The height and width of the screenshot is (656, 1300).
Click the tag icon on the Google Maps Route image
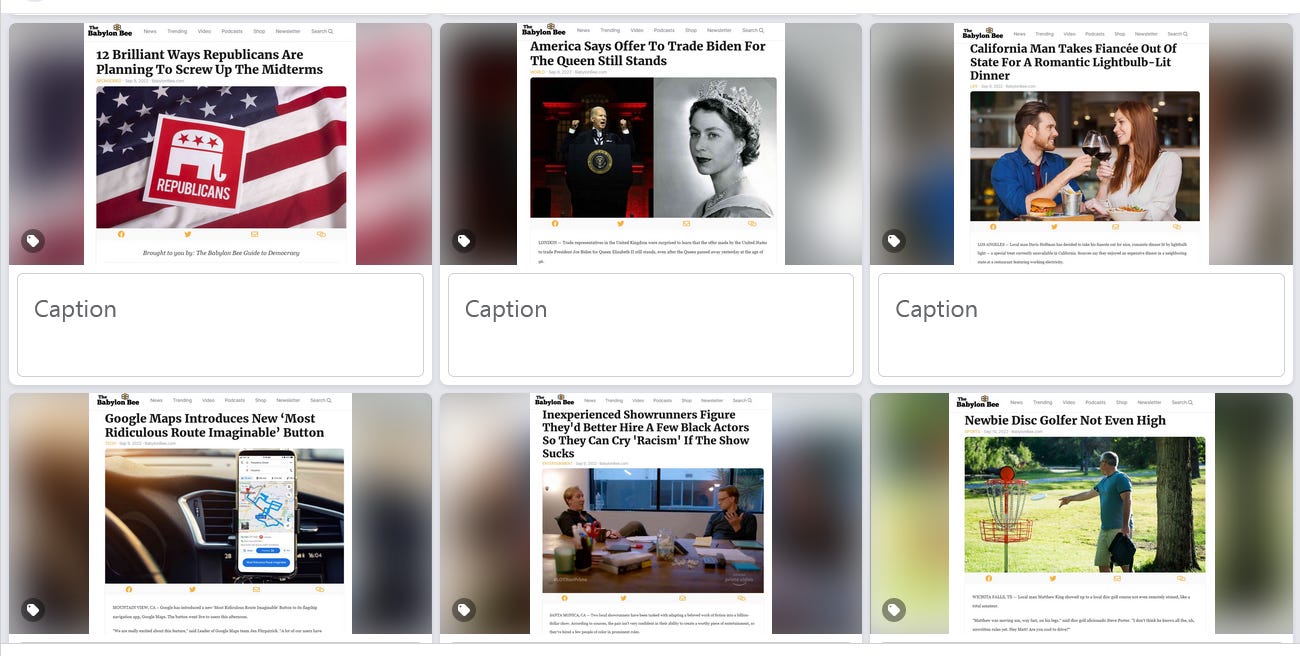pos(33,610)
